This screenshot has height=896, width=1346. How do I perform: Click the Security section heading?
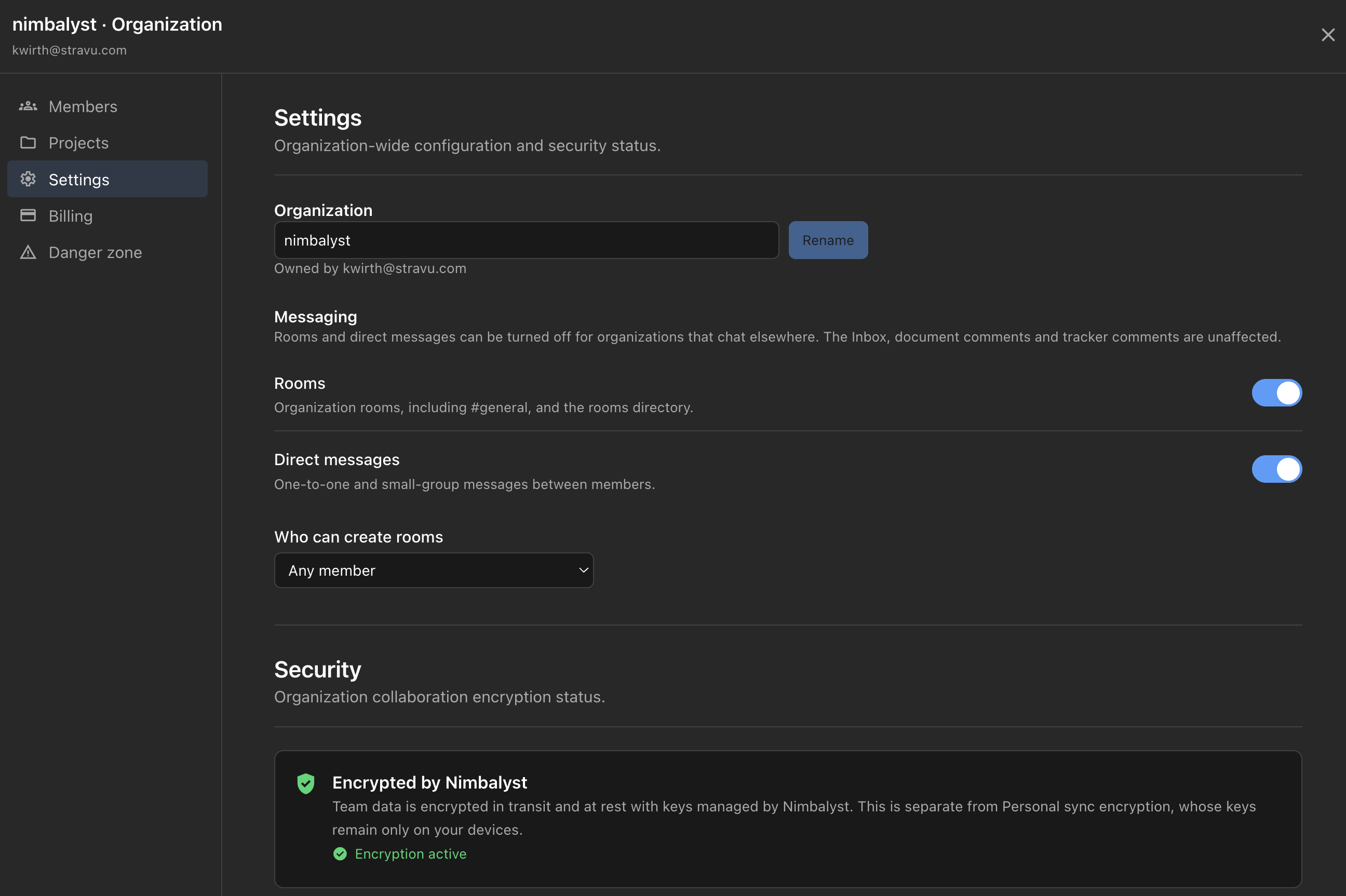(x=318, y=669)
